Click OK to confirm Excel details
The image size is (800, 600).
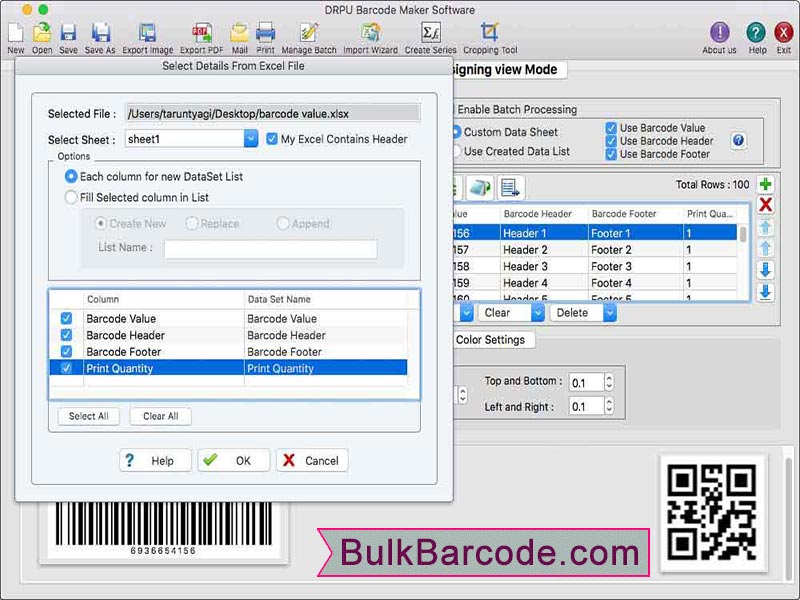pyautogui.click(x=233, y=461)
